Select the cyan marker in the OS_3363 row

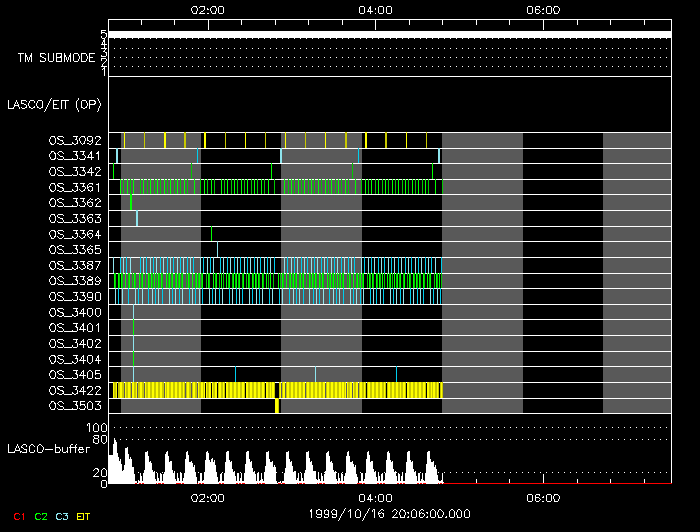[x=137, y=218]
